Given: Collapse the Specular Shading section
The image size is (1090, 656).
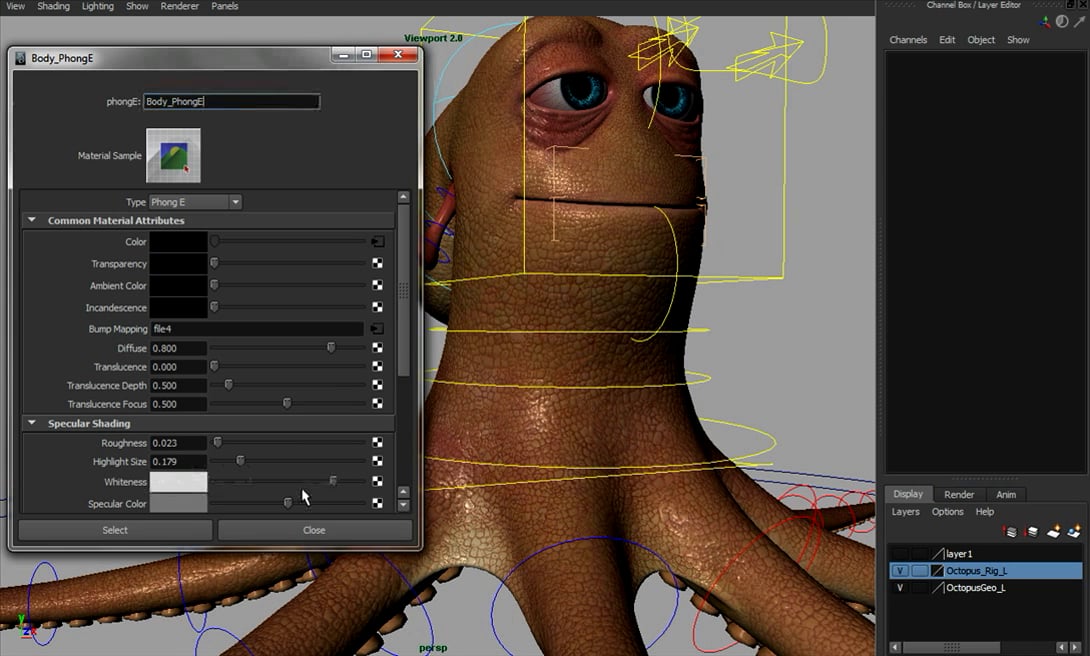Looking at the screenshot, I should [x=32, y=423].
